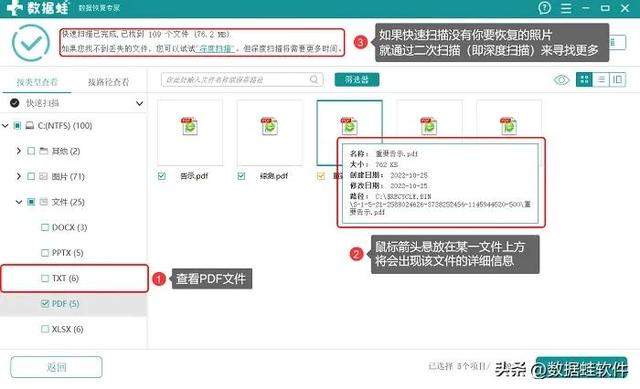
Task: Click the 图片 picture category icon
Action: 44,176
